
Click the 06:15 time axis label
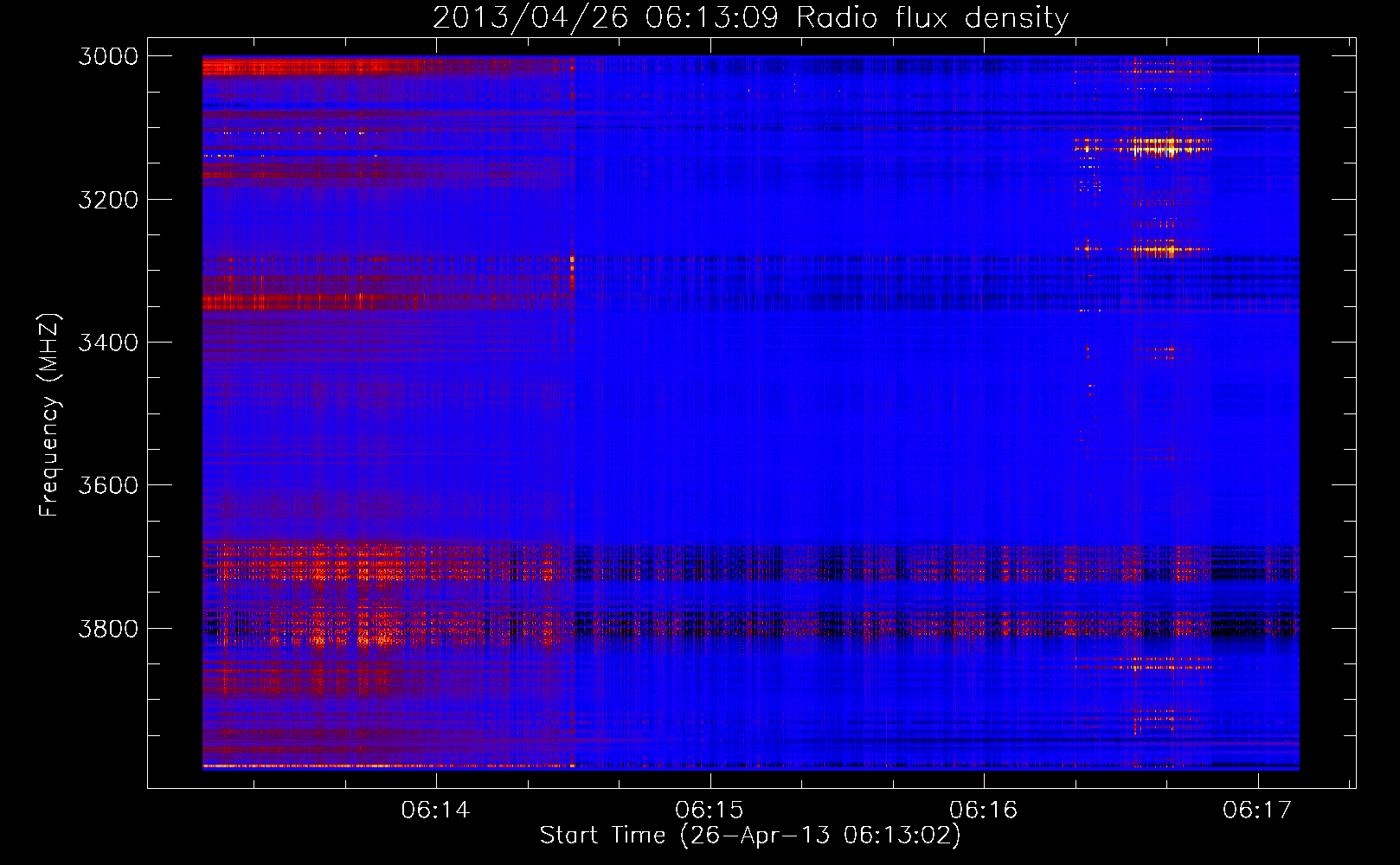coord(710,811)
